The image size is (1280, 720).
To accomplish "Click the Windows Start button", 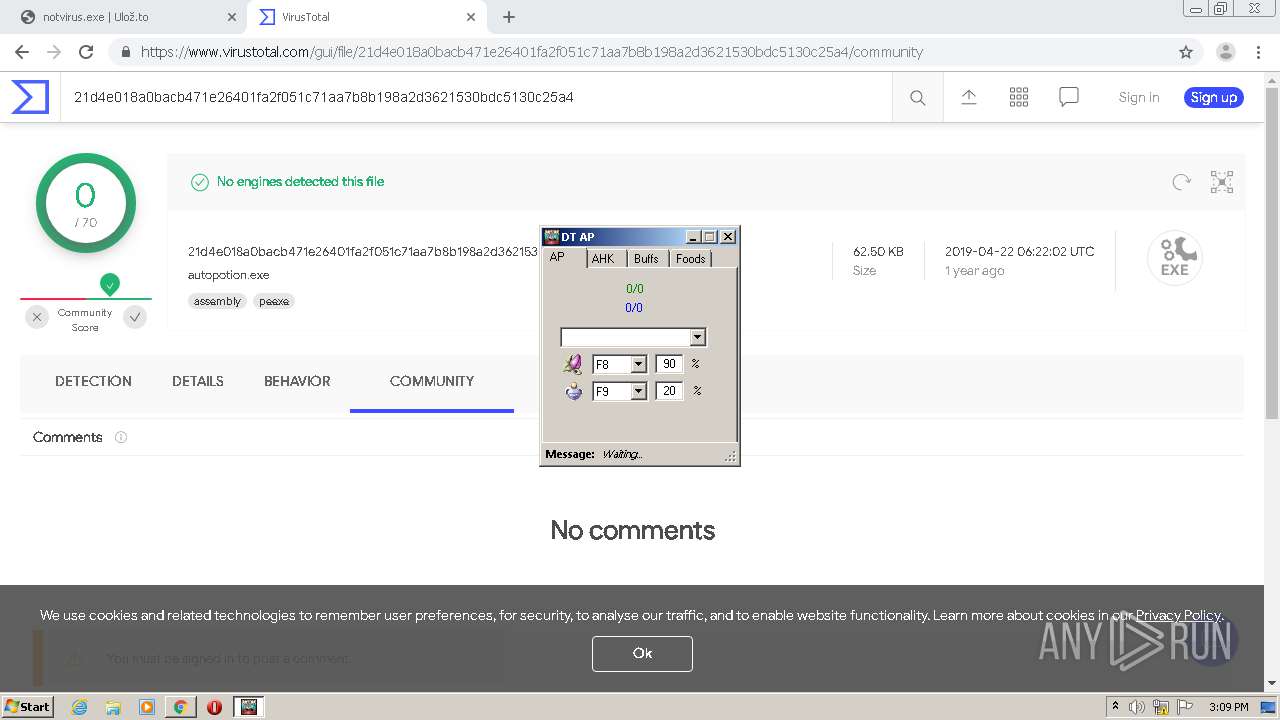I will pos(27,707).
